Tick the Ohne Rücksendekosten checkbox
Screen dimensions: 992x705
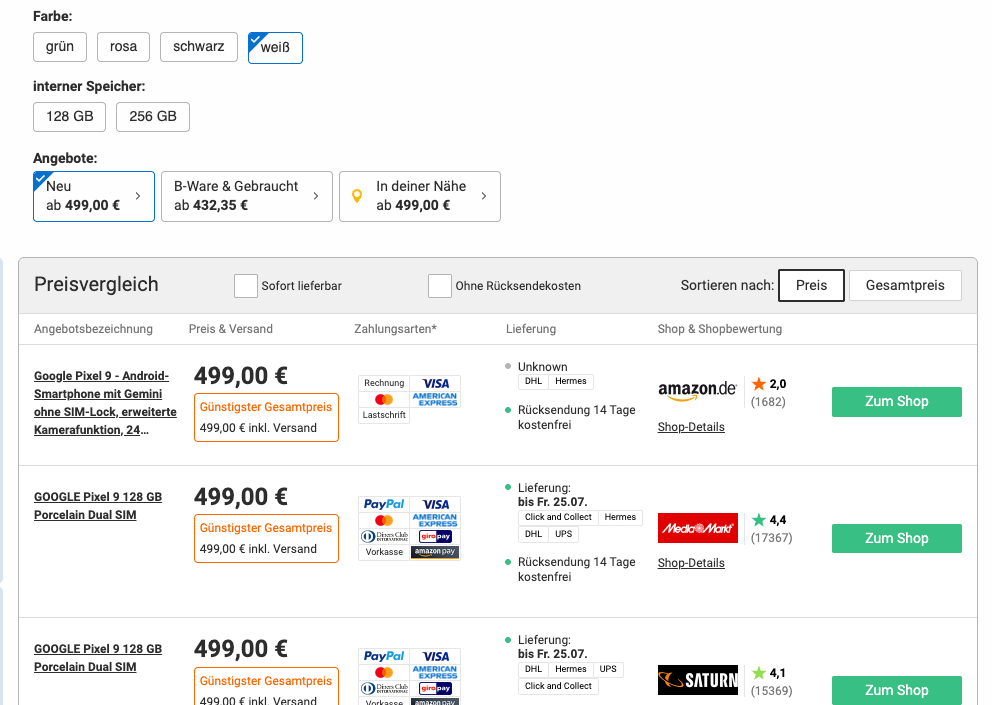[x=440, y=285]
